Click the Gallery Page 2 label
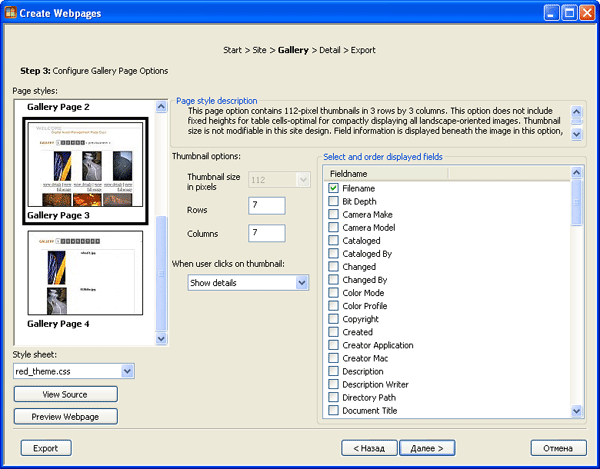The width and height of the screenshot is (600, 469). 58,107
